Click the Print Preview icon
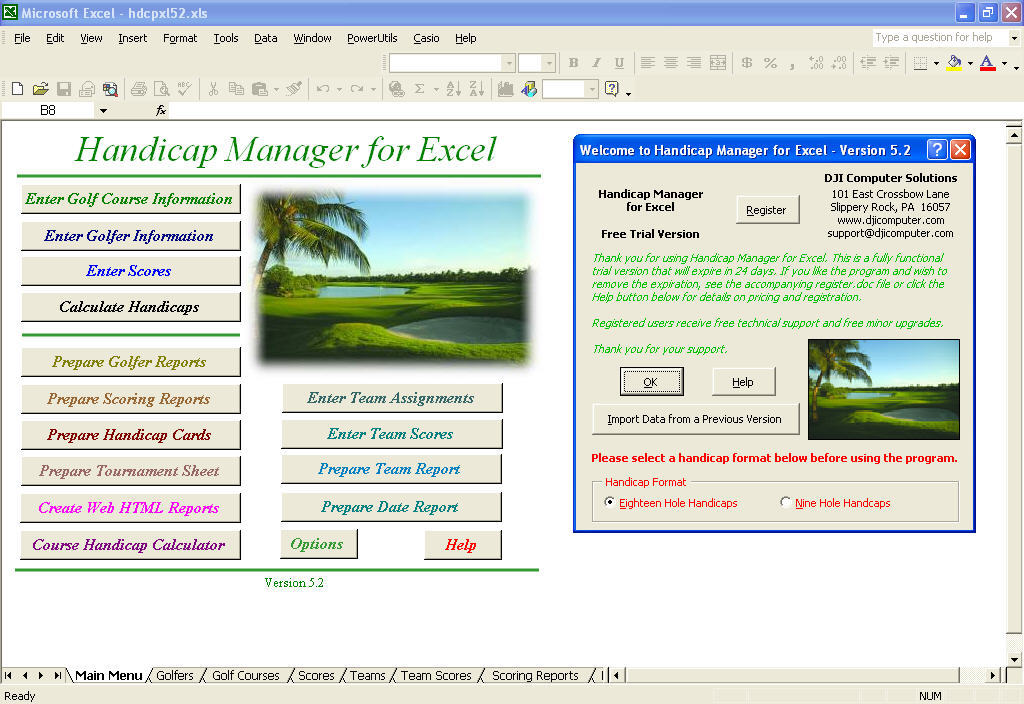 [x=161, y=89]
